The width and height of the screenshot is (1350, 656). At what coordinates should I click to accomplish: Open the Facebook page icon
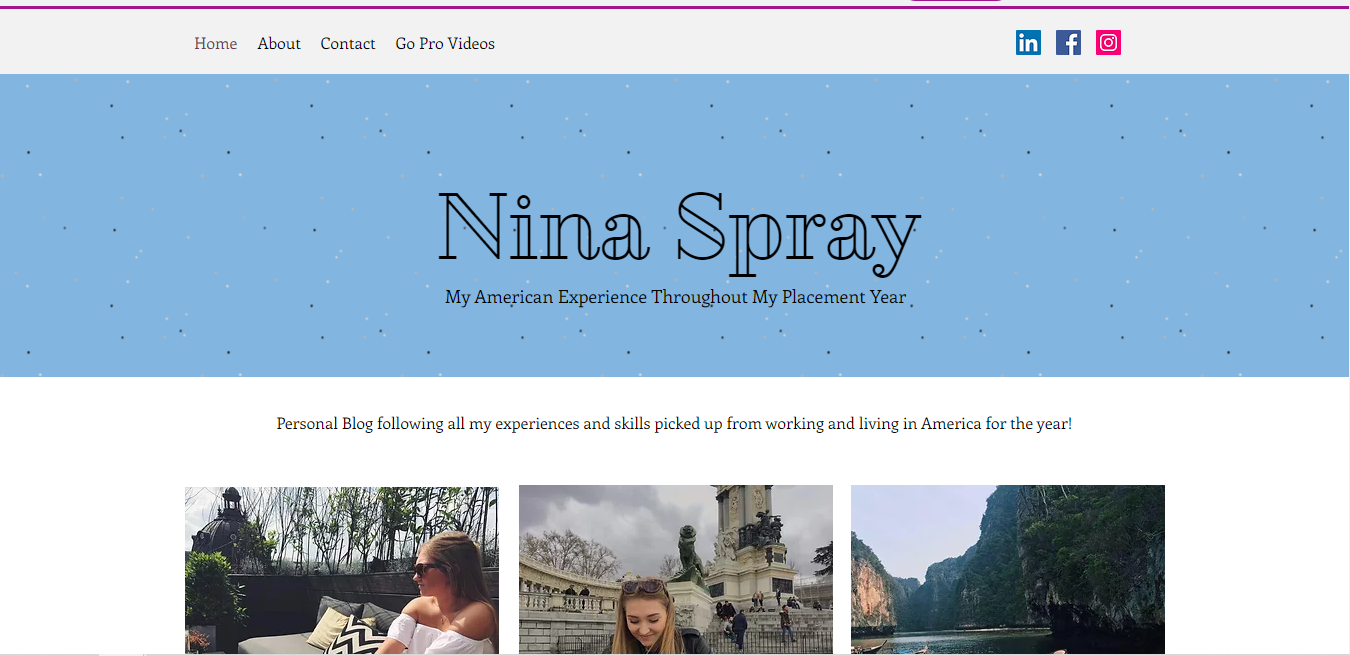click(x=1068, y=42)
